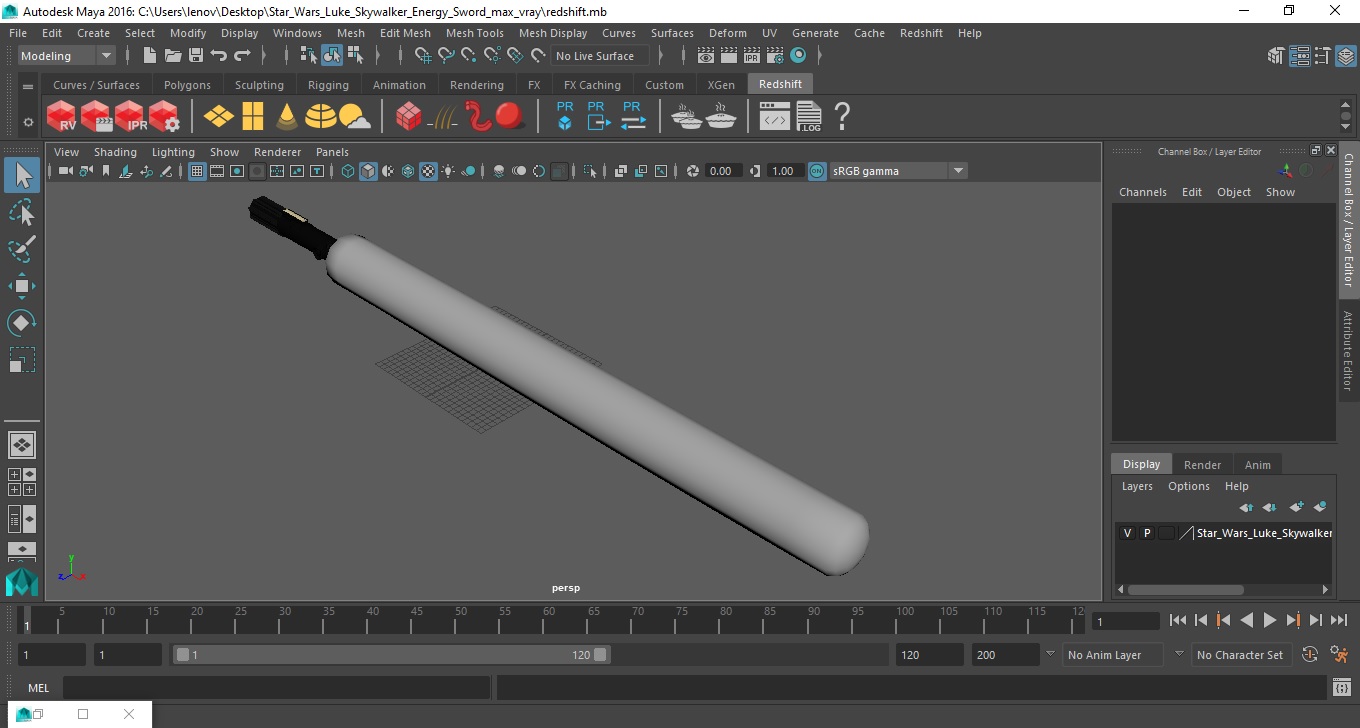Create a Redshift spot light cone icon
The height and width of the screenshot is (728, 1360).
[287, 116]
